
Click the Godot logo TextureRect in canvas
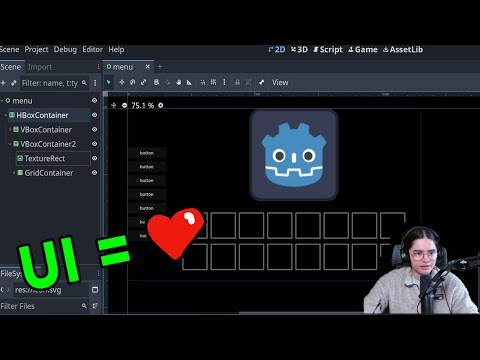pyautogui.click(x=294, y=155)
